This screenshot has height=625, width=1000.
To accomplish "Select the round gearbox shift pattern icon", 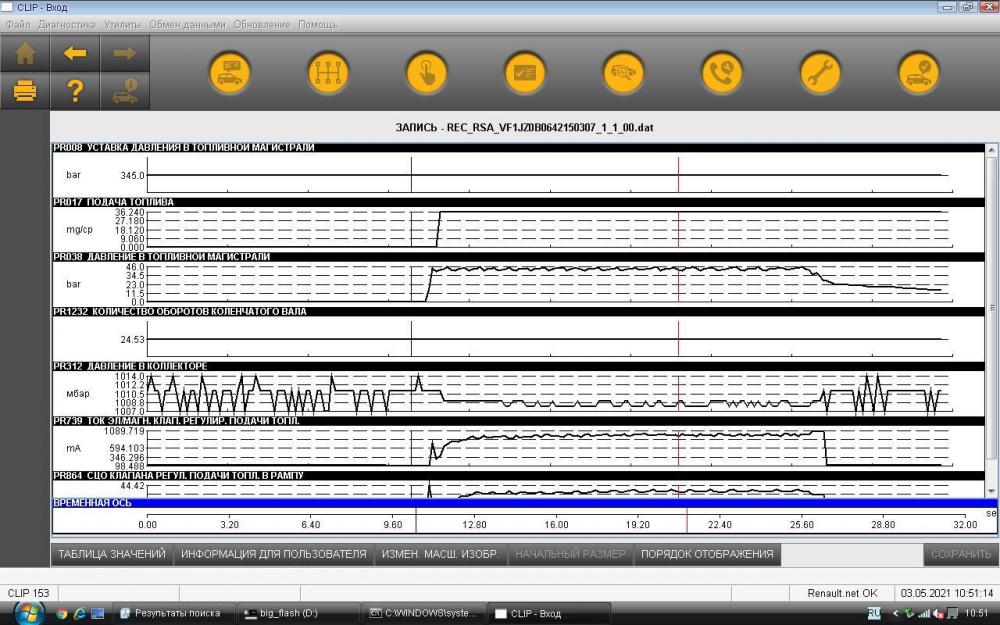I will coord(328,73).
